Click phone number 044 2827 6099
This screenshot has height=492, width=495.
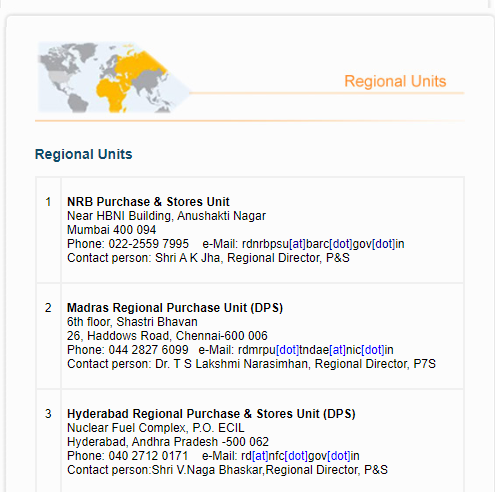[x=148, y=350]
